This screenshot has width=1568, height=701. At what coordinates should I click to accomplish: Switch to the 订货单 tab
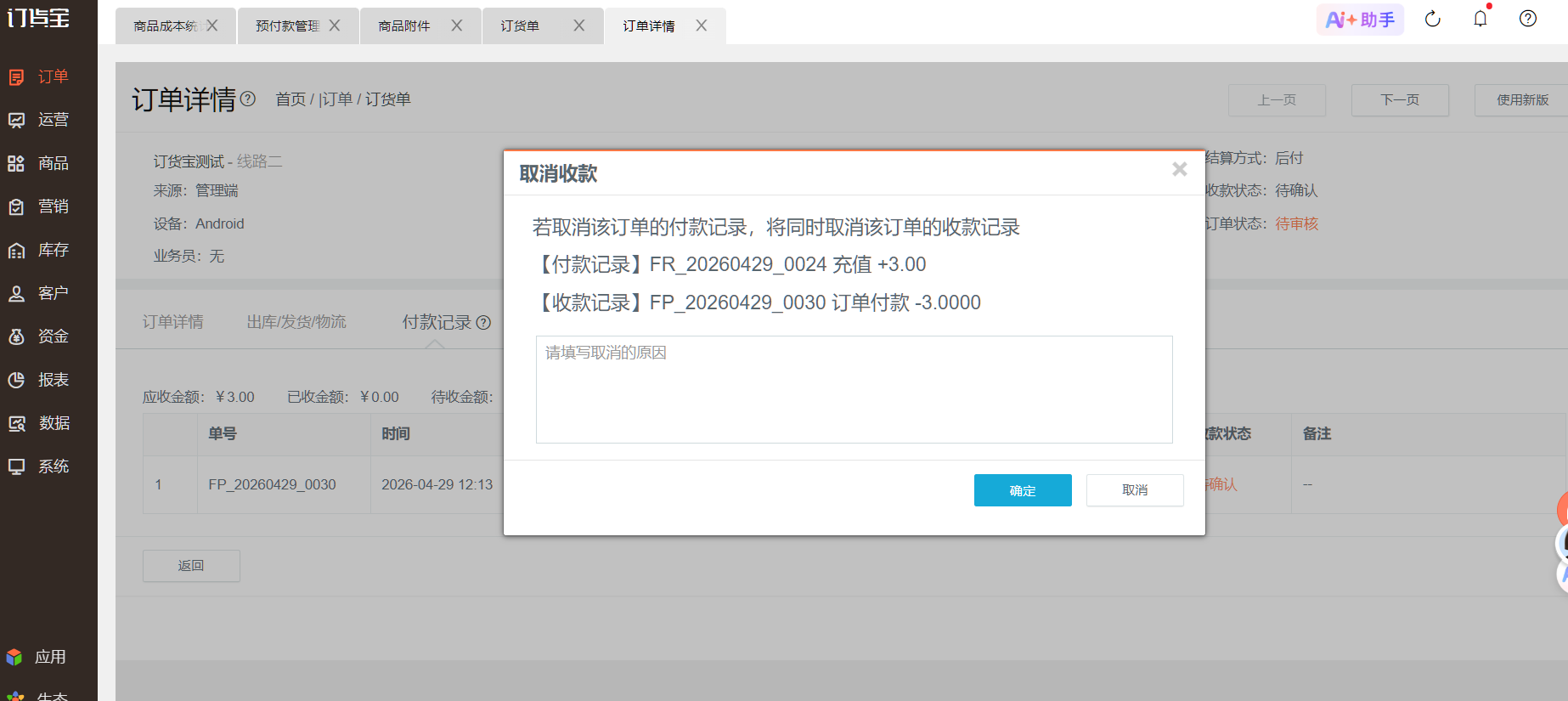point(520,26)
